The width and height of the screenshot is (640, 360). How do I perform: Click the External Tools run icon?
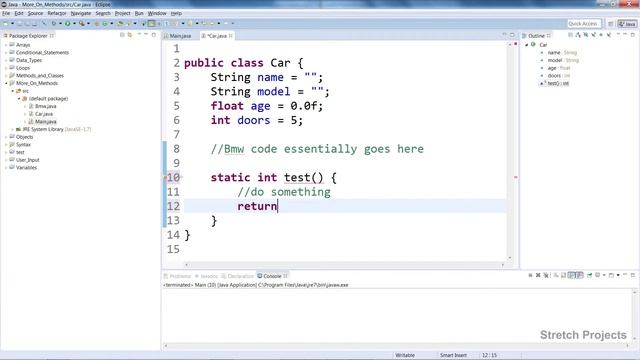82,24
